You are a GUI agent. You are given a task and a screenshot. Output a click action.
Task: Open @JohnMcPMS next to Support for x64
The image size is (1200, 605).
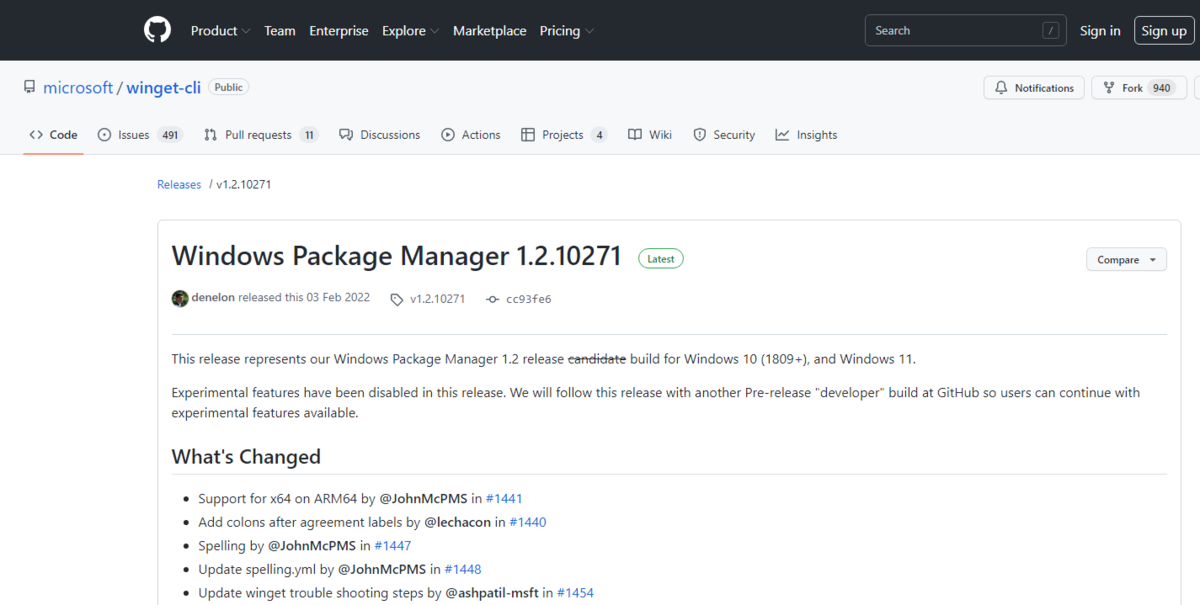tap(423, 499)
